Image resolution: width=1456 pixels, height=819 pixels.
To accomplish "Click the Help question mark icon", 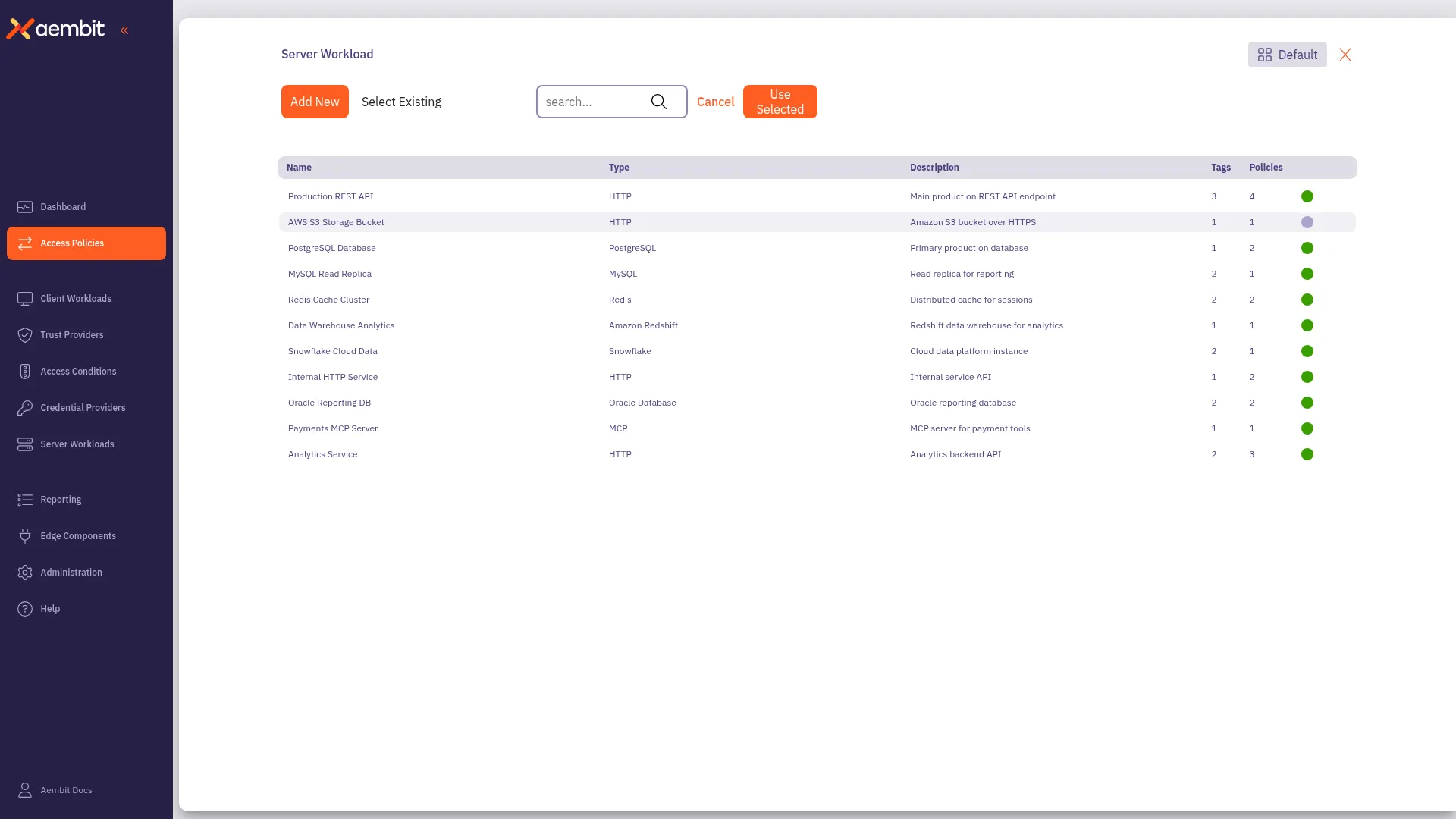I will pos(25,609).
